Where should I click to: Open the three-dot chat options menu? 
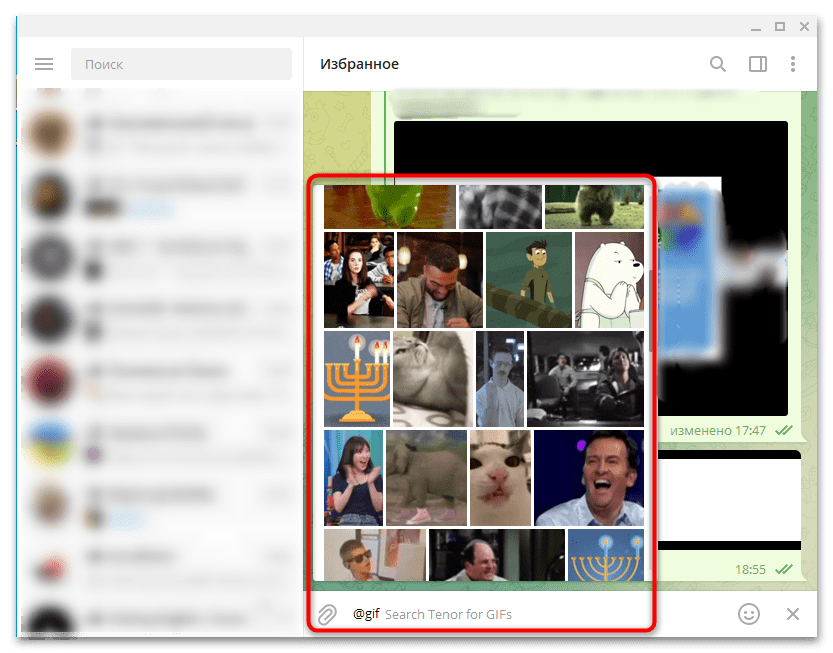(793, 64)
